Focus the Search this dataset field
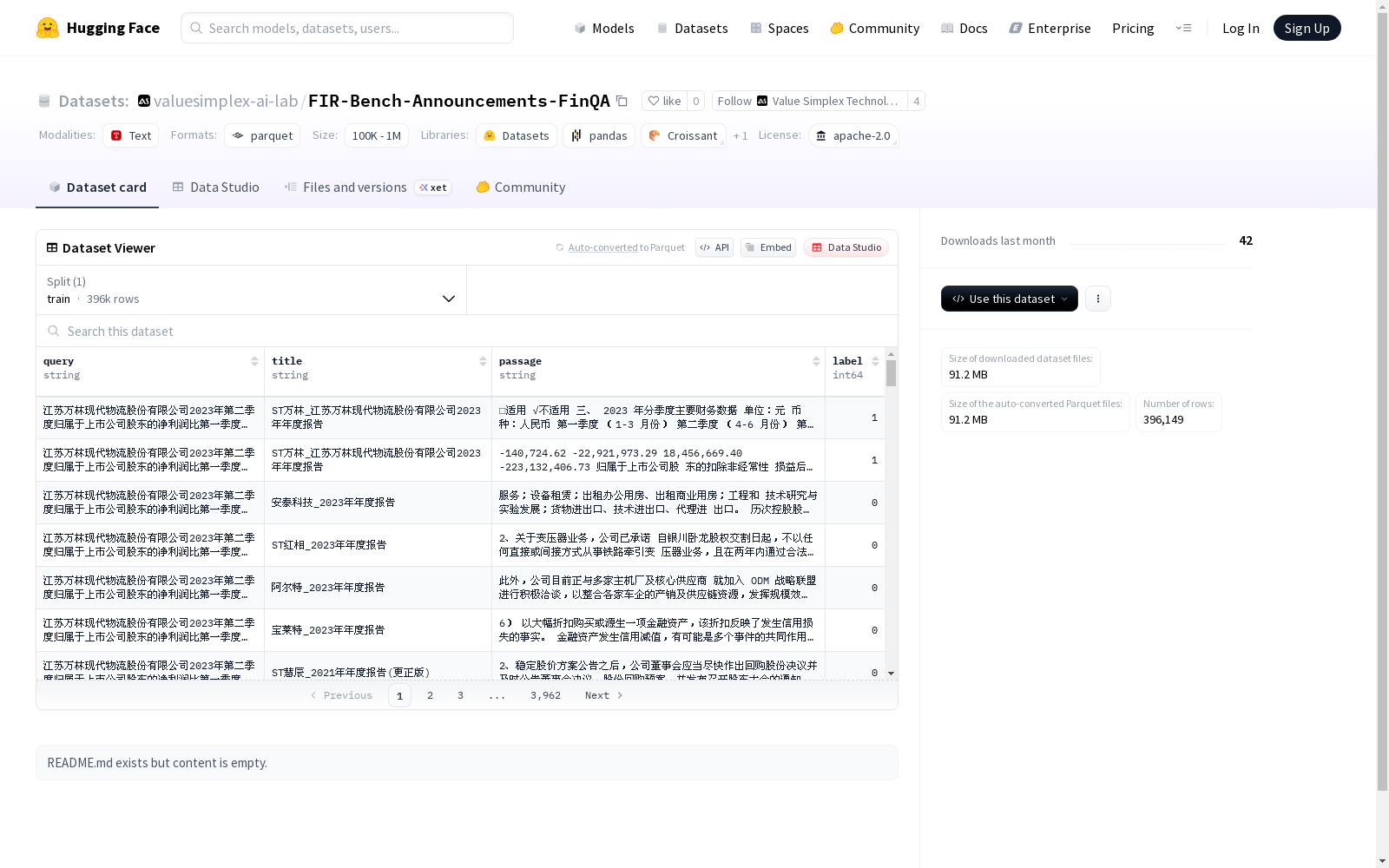The width and height of the screenshot is (1389, 868). click(x=467, y=331)
